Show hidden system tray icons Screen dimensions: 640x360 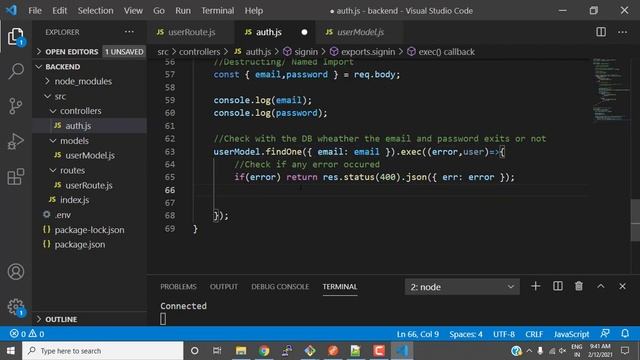coord(529,351)
